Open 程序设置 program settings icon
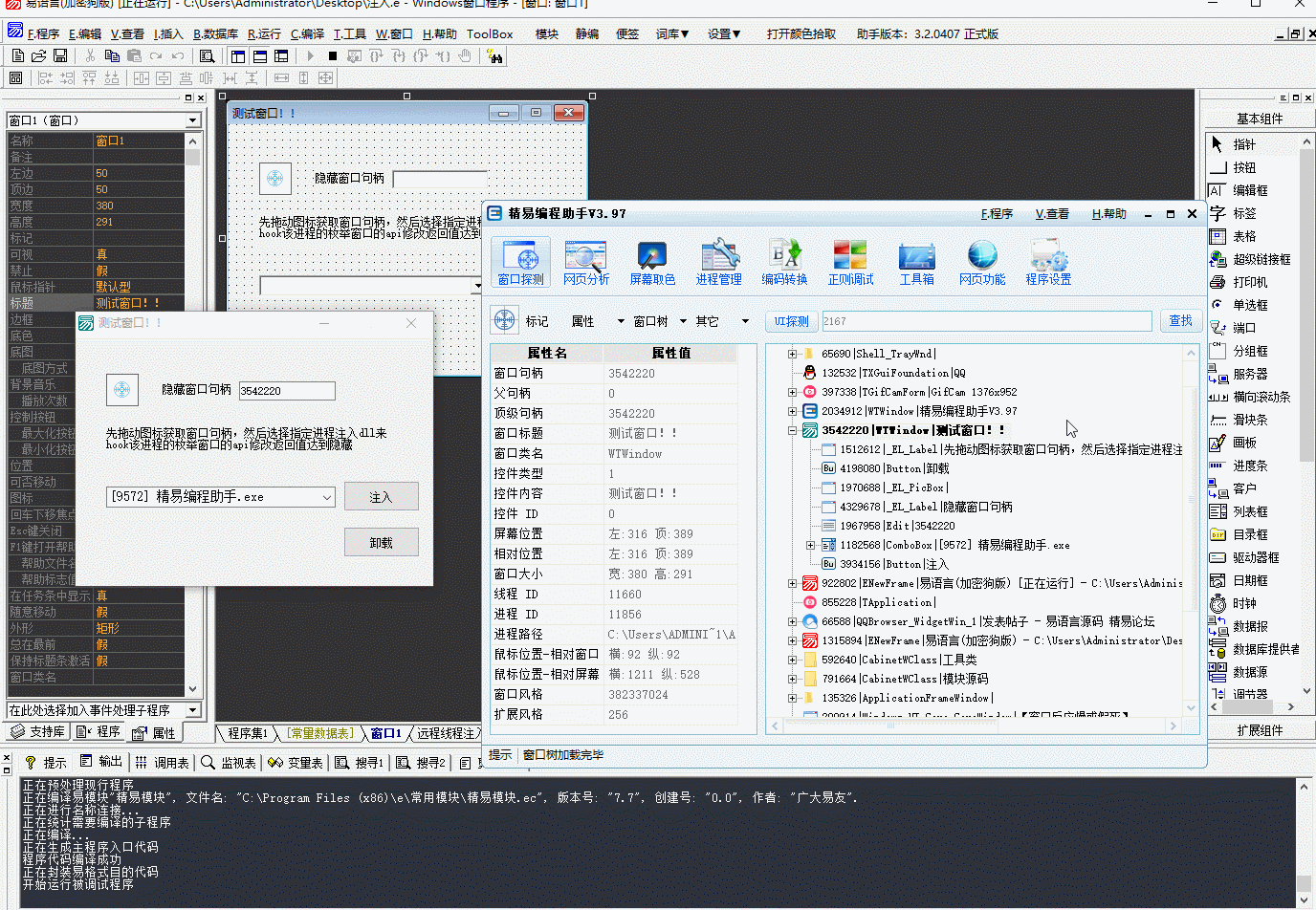The width and height of the screenshot is (1316, 910). (1048, 262)
